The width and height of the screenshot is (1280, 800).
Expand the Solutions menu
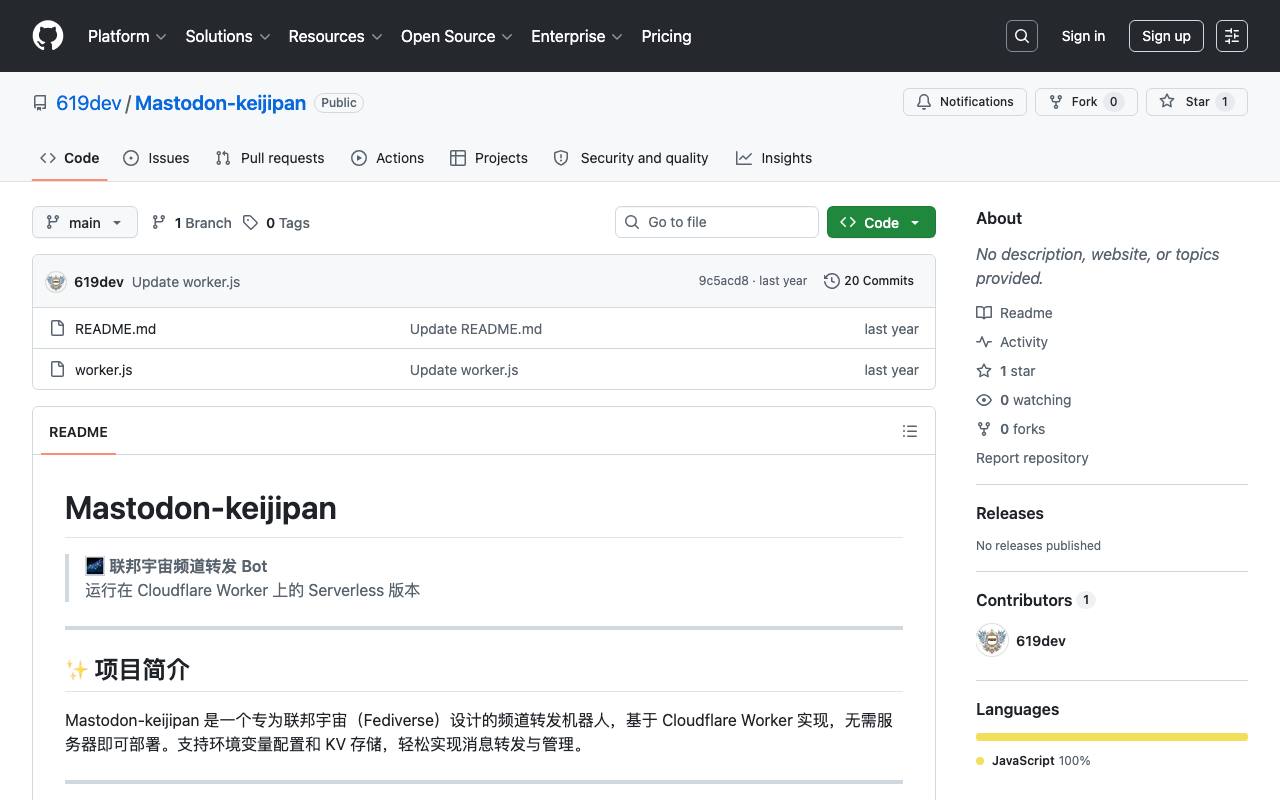[x=228, y=36]
